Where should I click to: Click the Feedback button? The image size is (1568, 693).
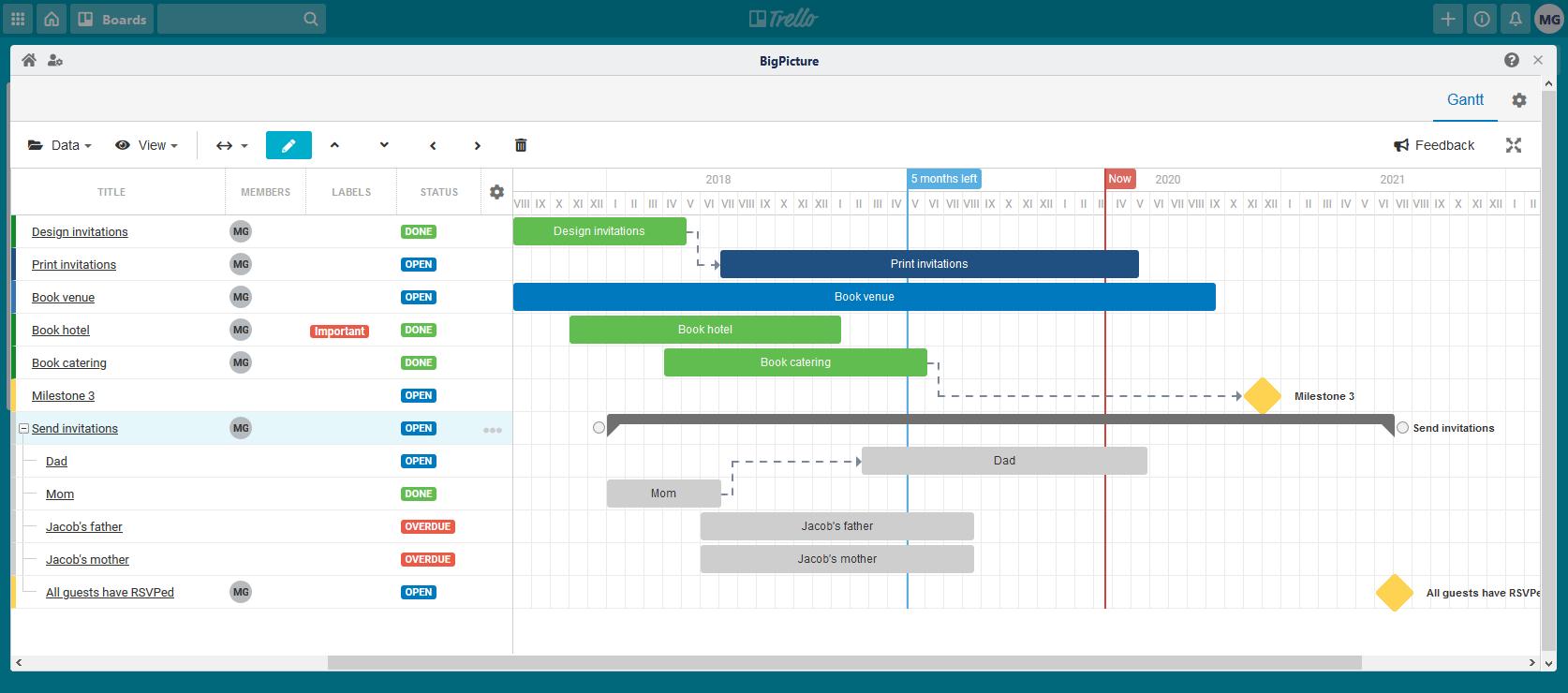(1434, 145)
